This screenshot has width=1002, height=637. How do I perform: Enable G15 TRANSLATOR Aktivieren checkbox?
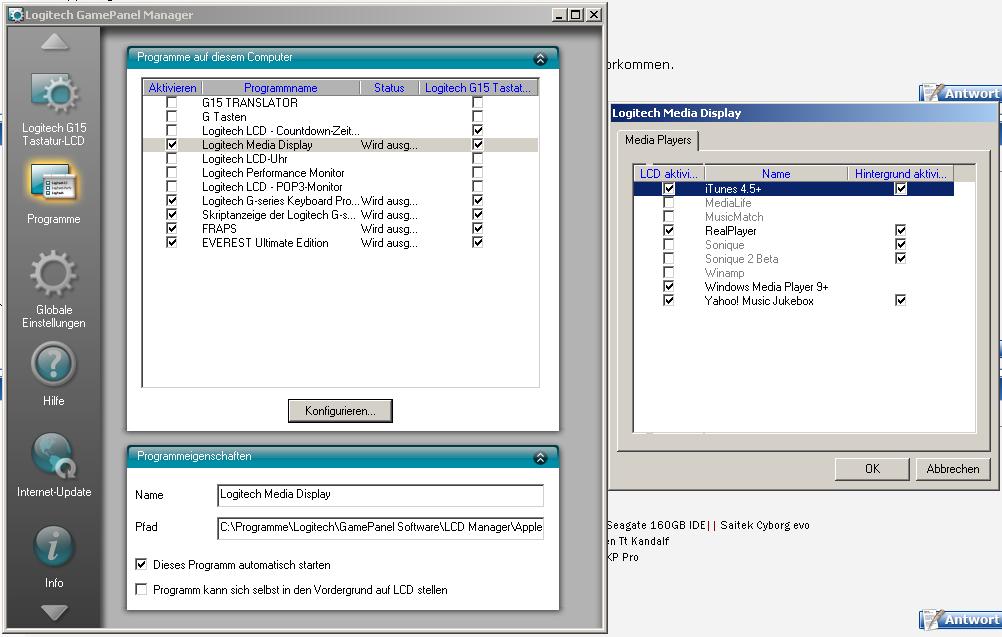171,102
